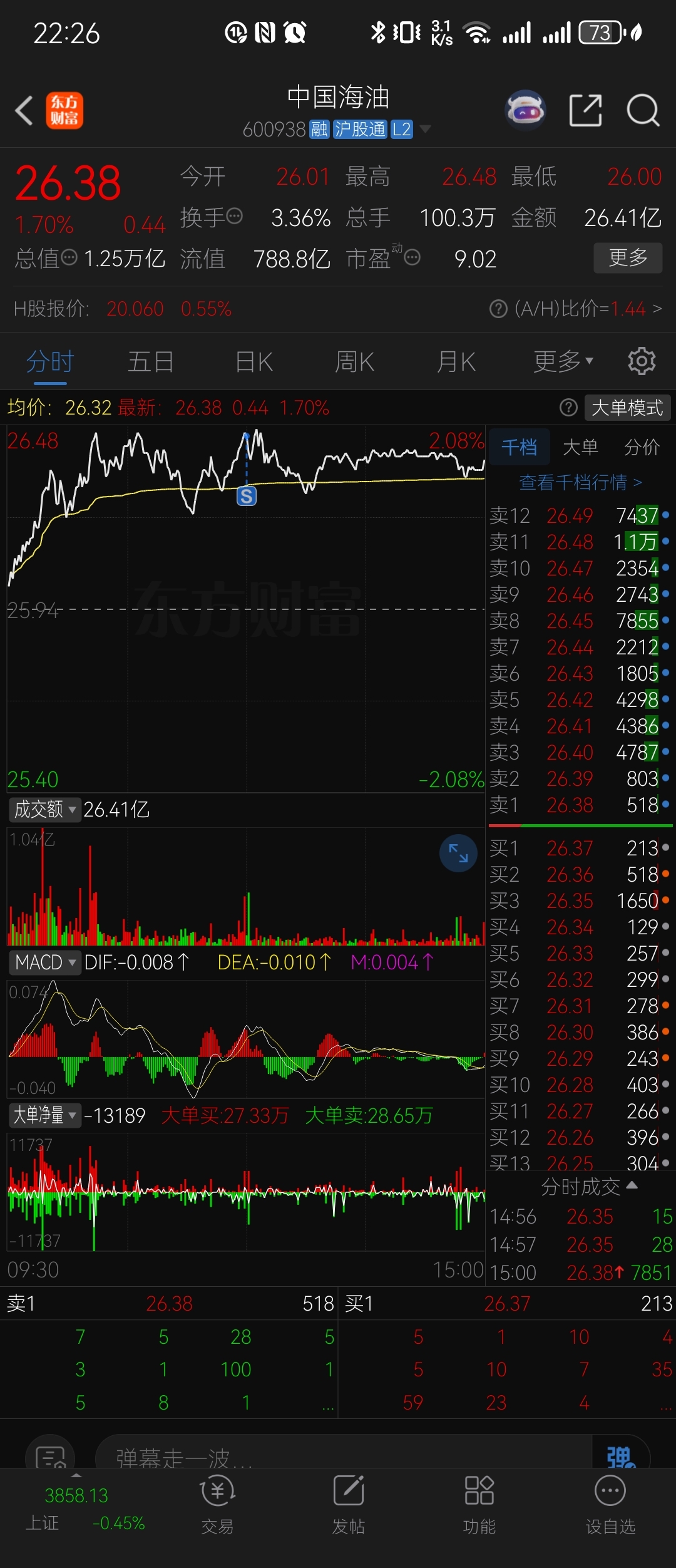
Task: Tap the share/export icon
Action: tap(586, 111)
